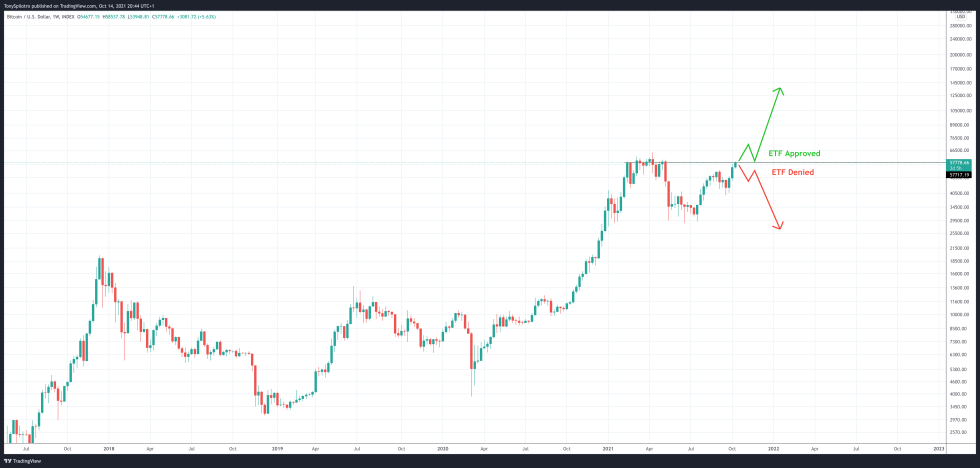Click the 29500.00 level on price scale
Viewport: 980px width, 468px height.
click(x=960, y=220)
